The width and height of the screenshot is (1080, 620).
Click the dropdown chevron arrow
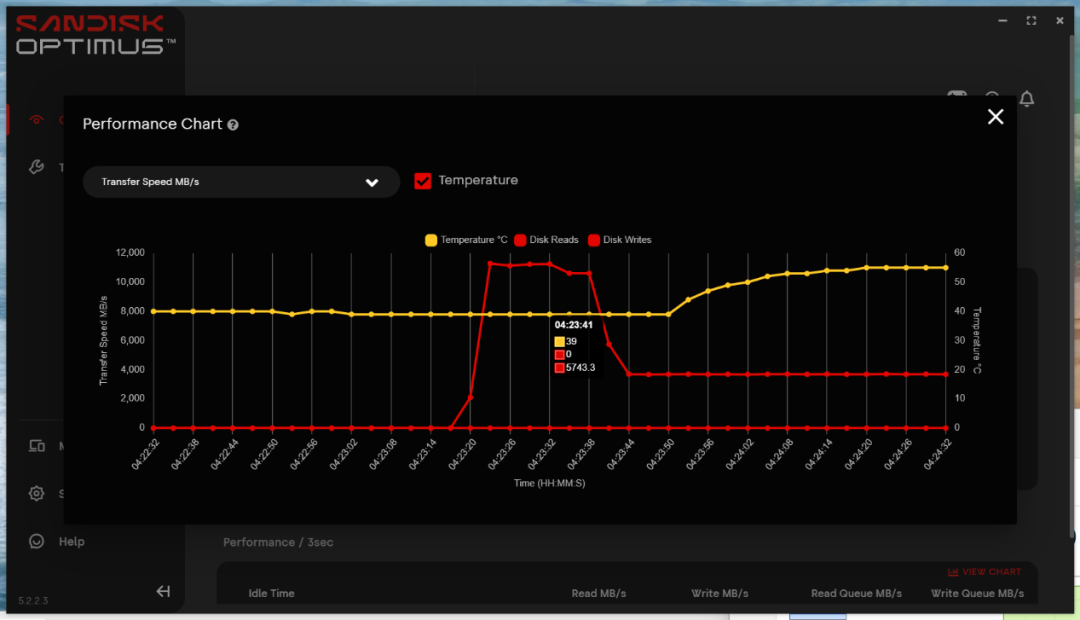(x=372, y=183)
